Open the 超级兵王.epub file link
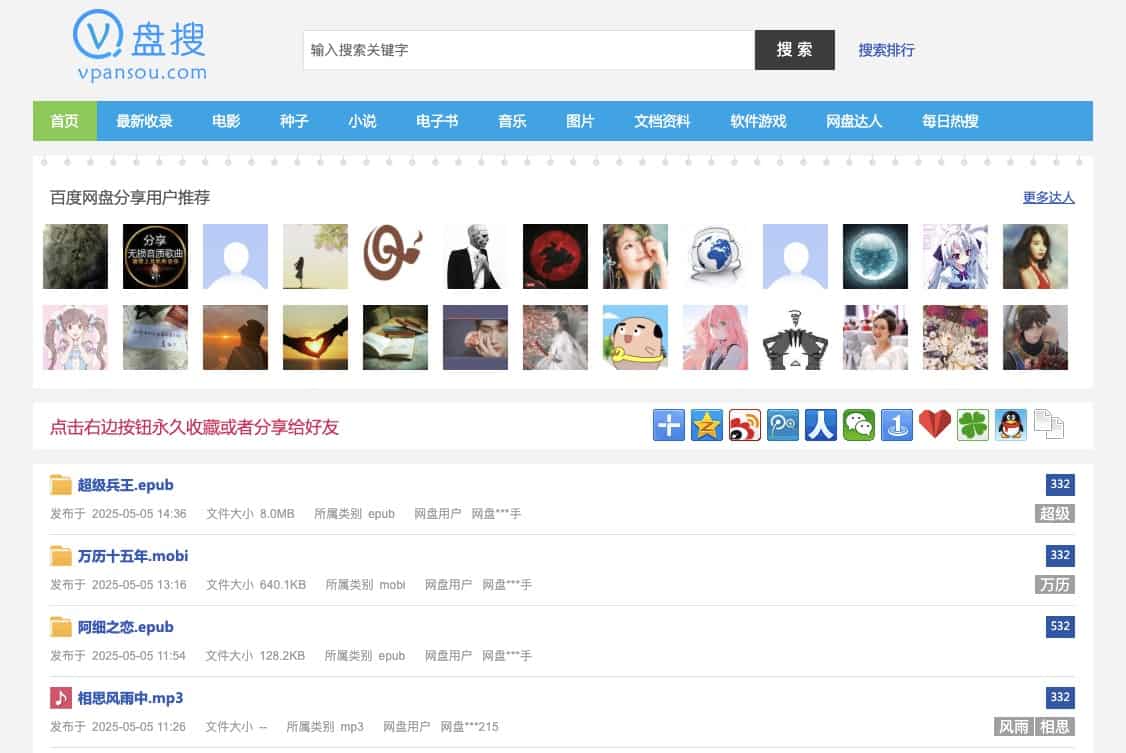Screen dimensions: 1126x753 126,485
